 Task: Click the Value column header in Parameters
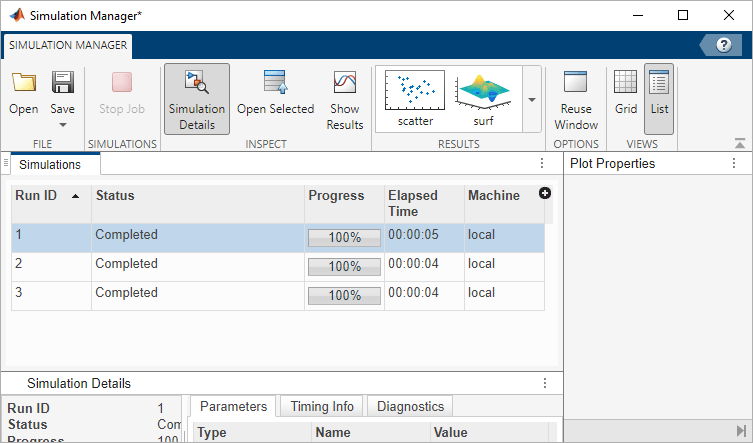pyautogui.click(x=489, y=432)
